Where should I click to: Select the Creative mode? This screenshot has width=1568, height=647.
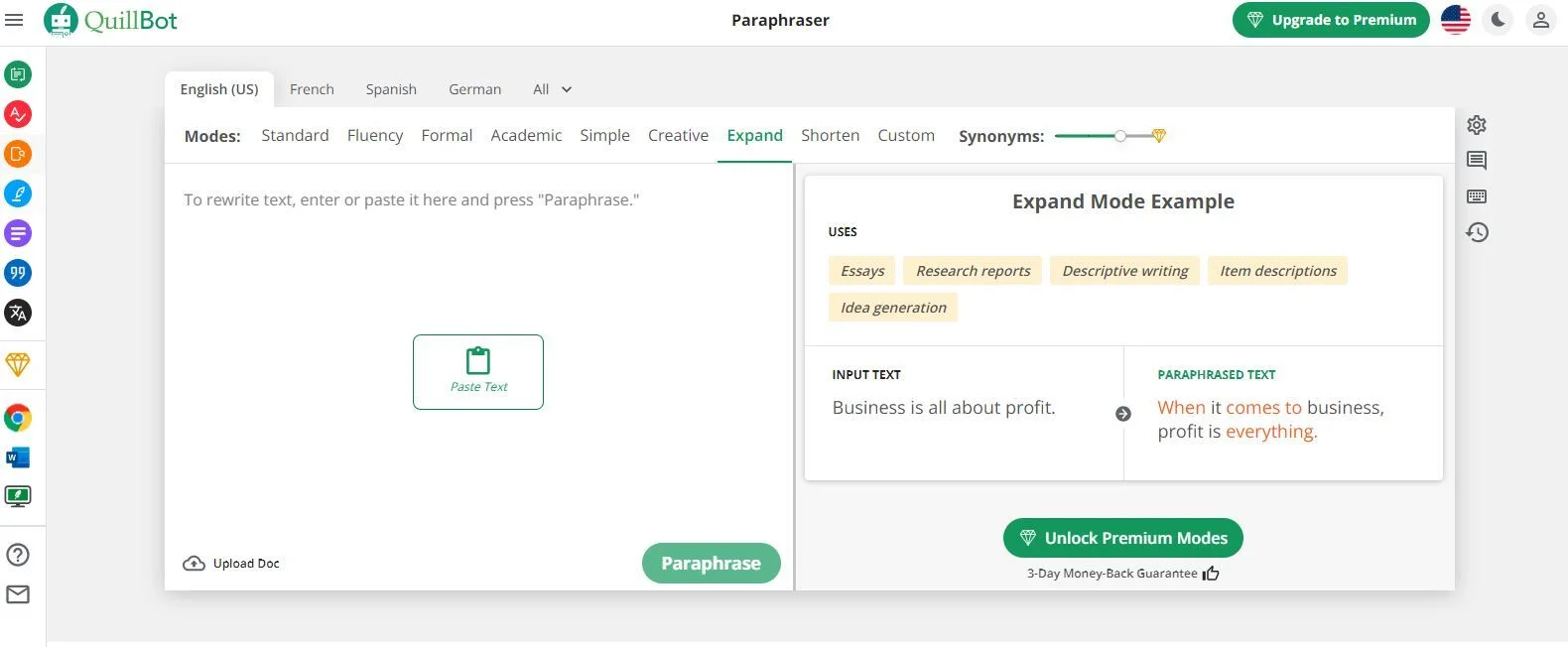(x=678, y=136)
